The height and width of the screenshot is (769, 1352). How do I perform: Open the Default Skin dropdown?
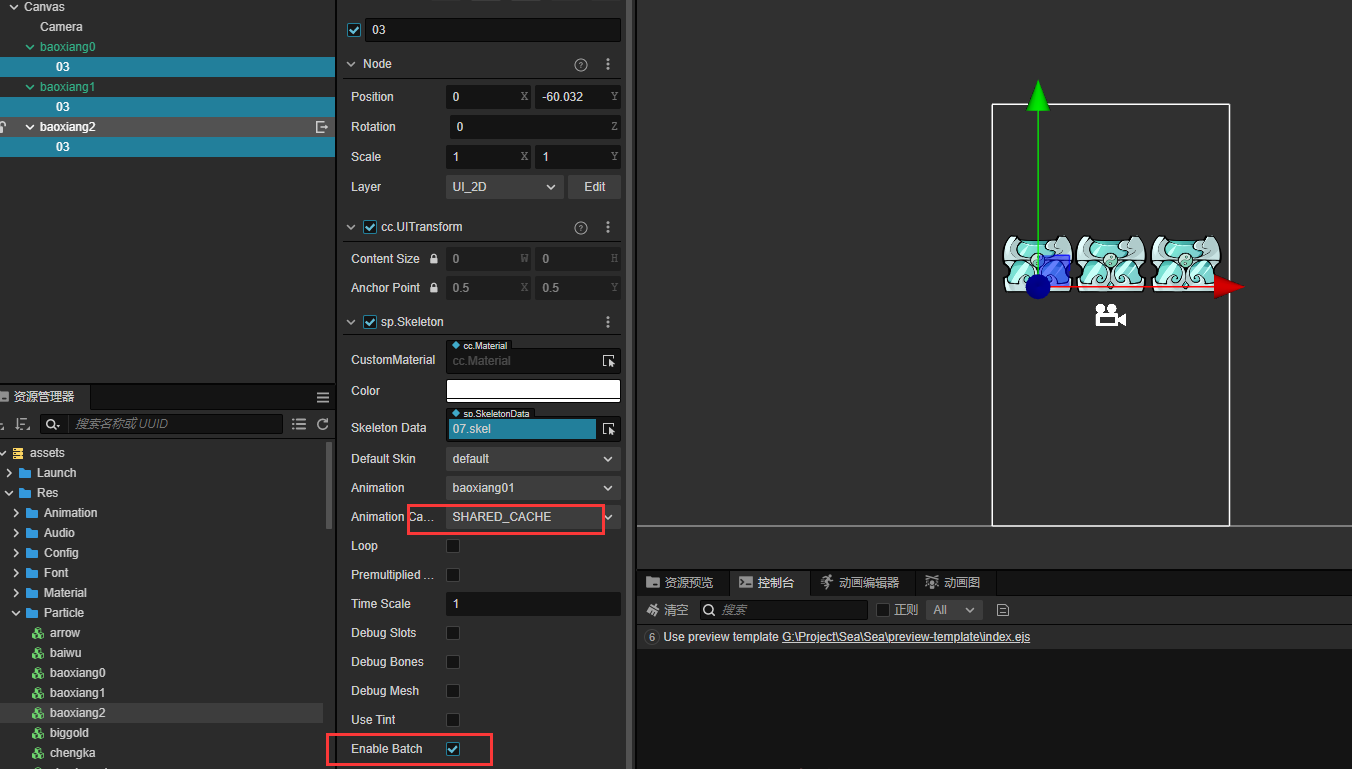coord(533,459)
